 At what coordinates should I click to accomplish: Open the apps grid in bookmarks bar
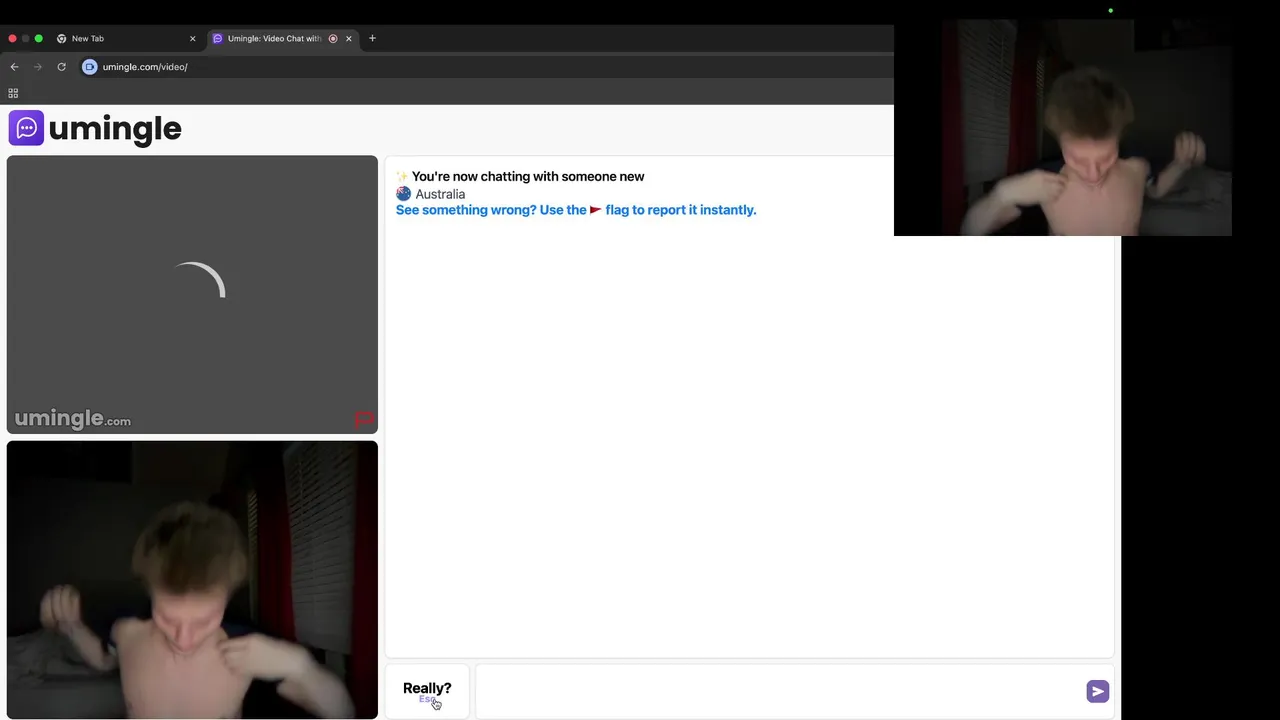[13, 93]
